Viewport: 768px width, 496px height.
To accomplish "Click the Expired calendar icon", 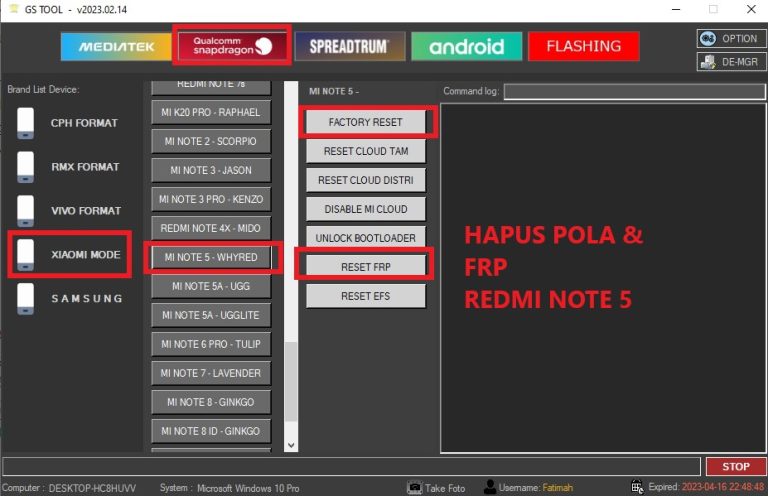I will pyautogui.click(x=637, y=487).
